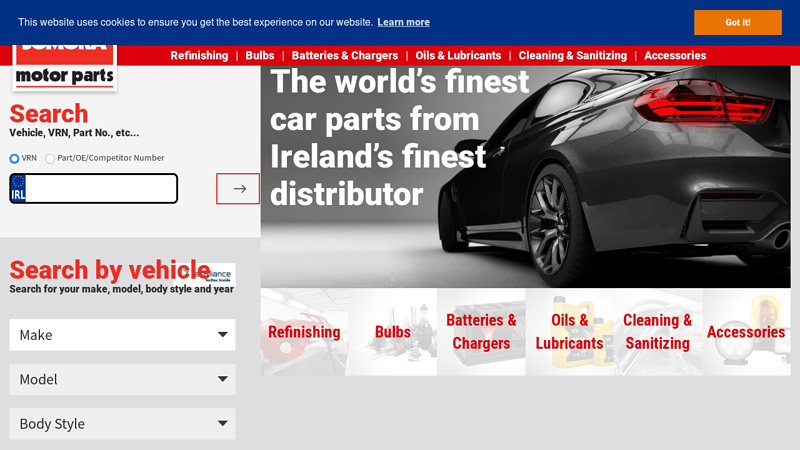Open the Oils & Lubricants category tile

click(x=569, y=332)
